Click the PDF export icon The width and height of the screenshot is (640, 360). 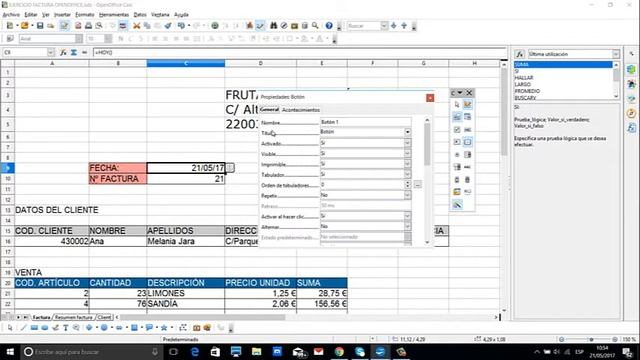pyautogui.click(x=78, y=26)
